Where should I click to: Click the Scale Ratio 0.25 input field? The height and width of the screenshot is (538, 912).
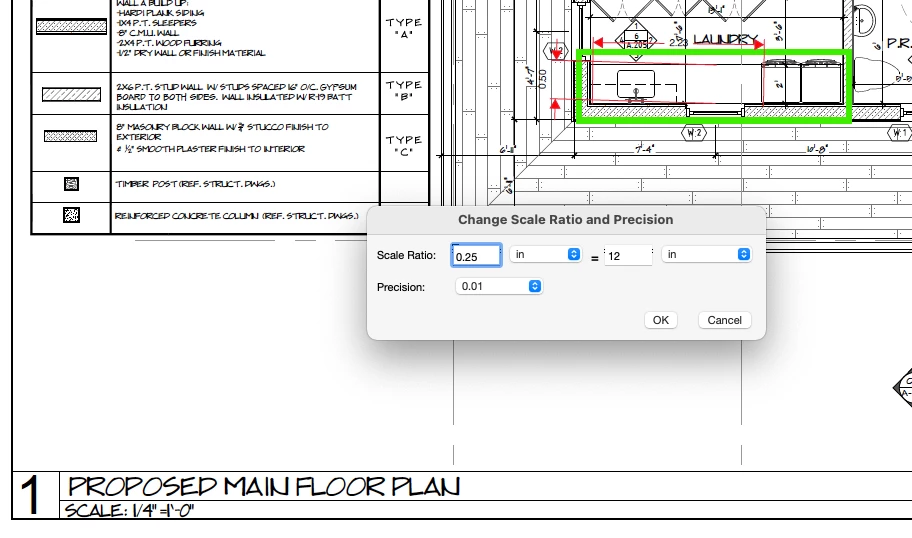pyautogui.click(x=476, y=255)
